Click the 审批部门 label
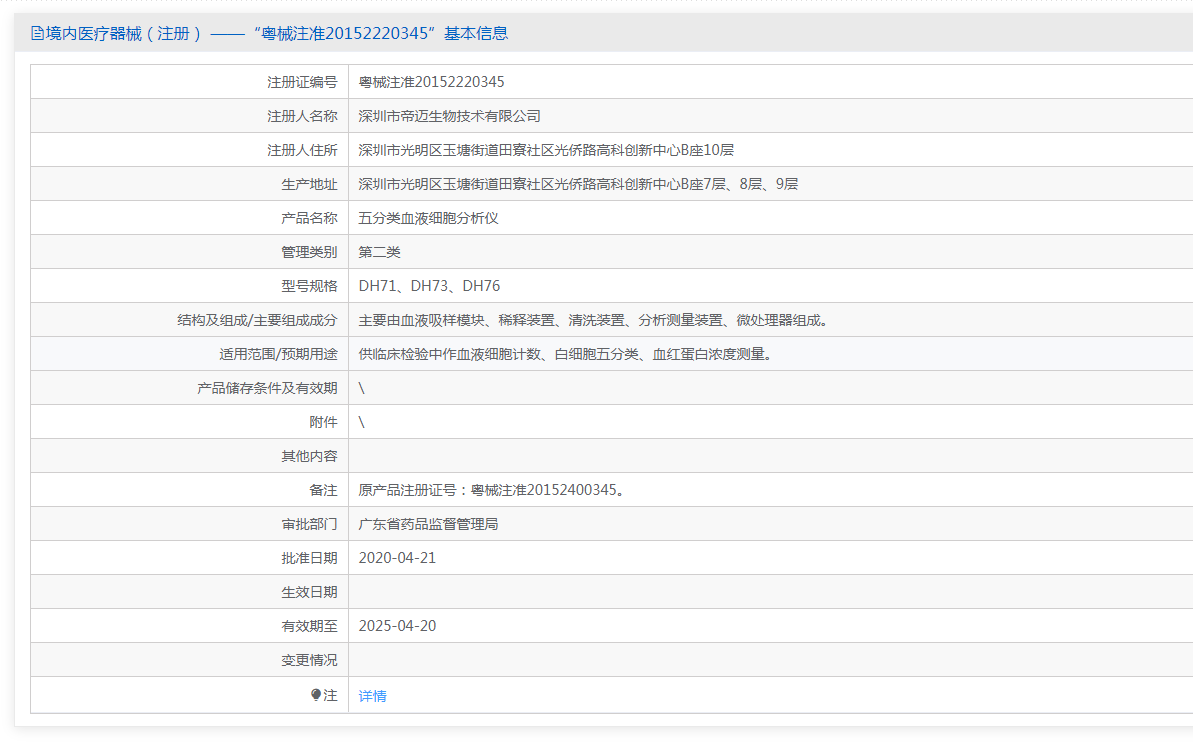This screenshot has width=1193, height=751. [309, 524]
